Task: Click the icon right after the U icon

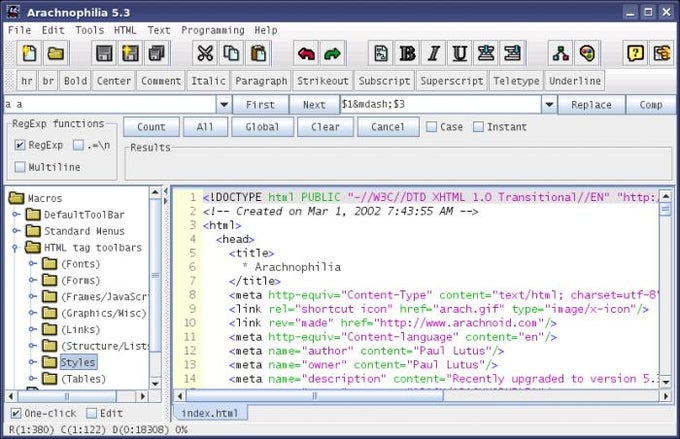Action: pyautogui.click(x=486, y=53)
